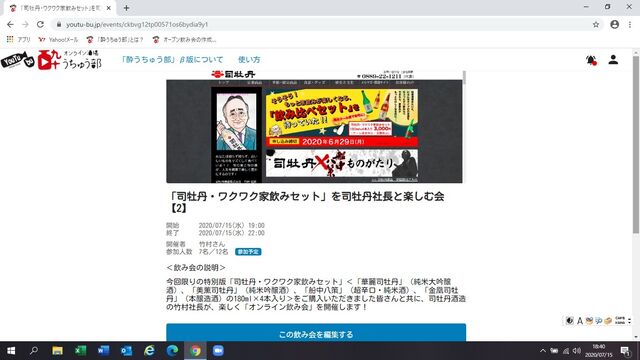The width and height of the screenshot is (640, 360).
Task: Close the current browser tab
Action: [109, 8]
